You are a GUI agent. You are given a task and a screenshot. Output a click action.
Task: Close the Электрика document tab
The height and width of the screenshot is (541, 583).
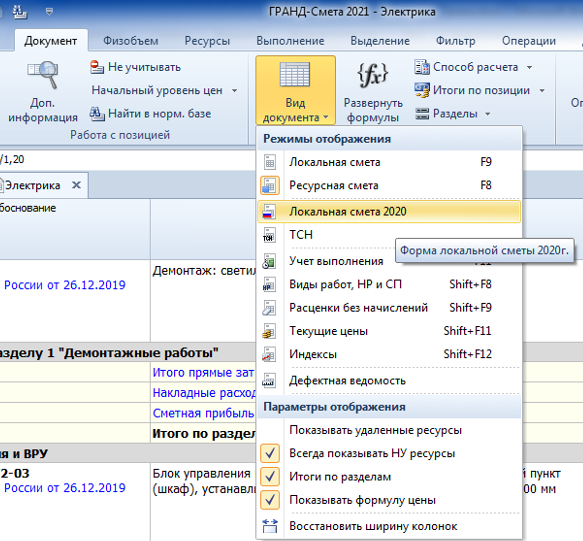tap(76, 185)
